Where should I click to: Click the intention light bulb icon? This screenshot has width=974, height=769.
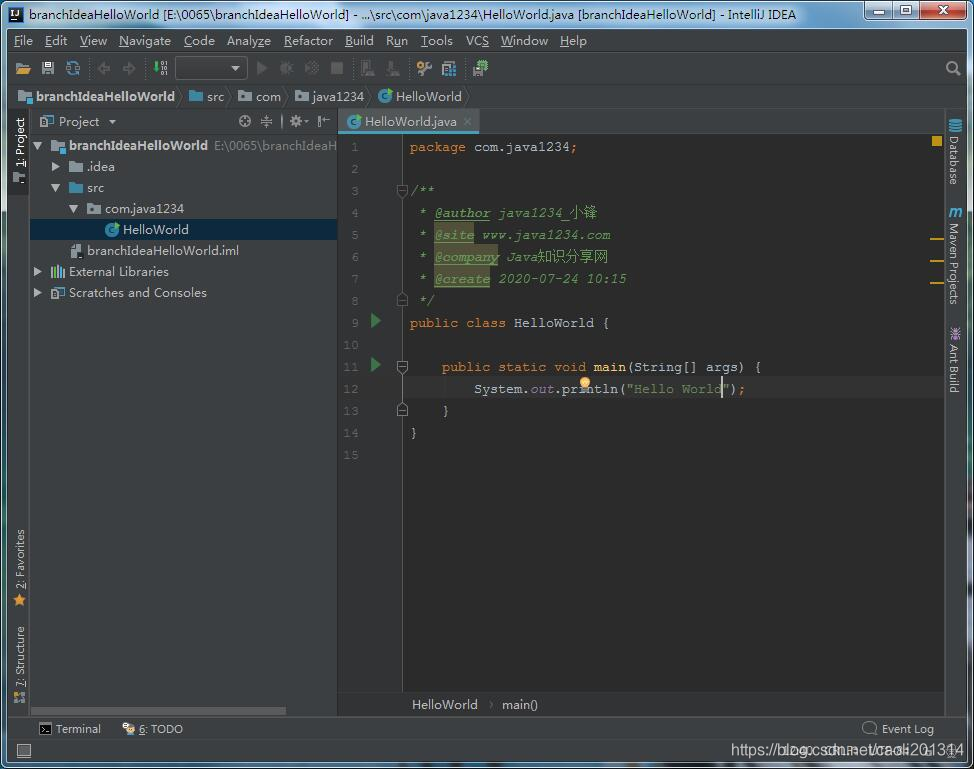pos(585,383)
